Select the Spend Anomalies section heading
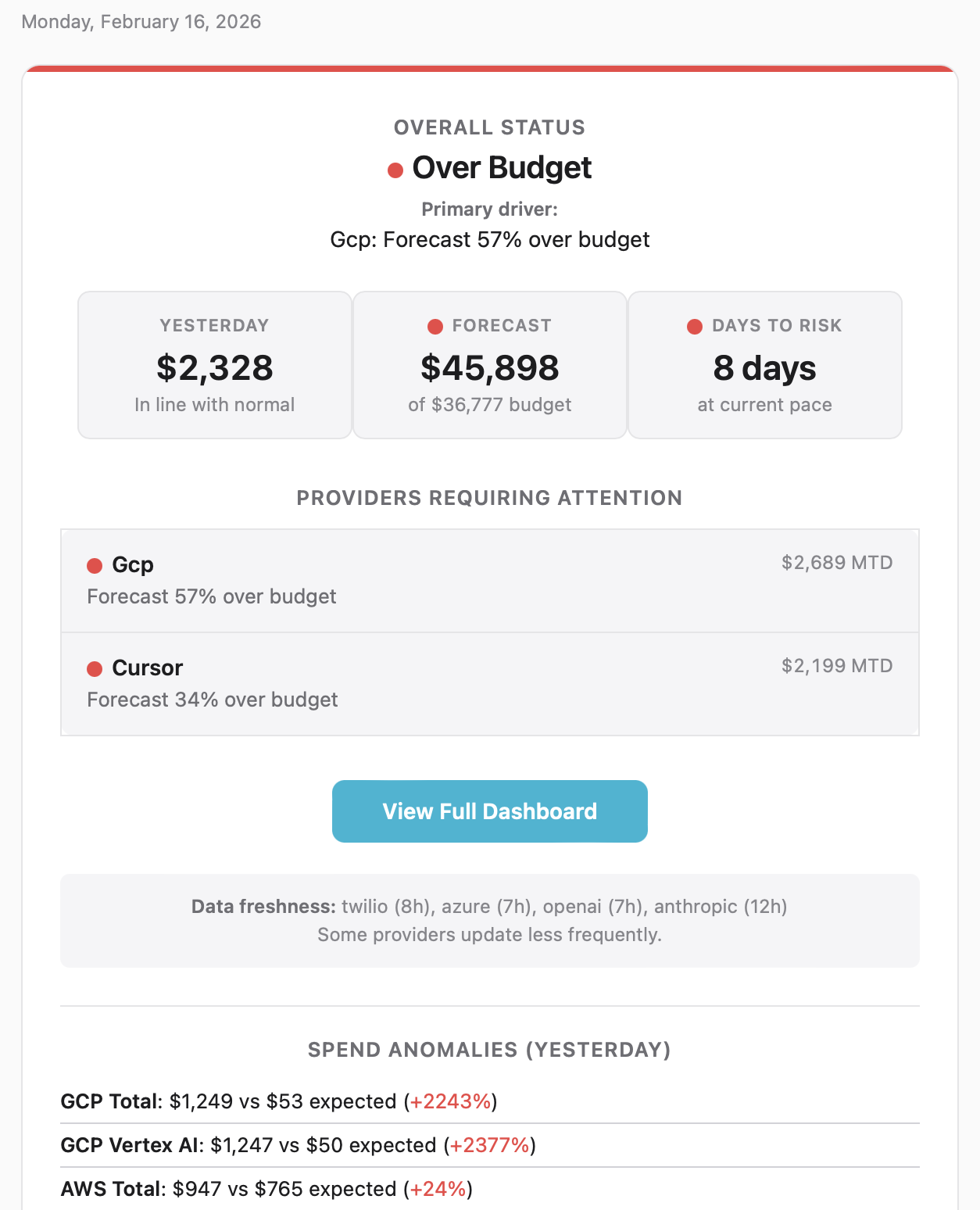Screen dimensions: 980x1210 point(490,1050)
